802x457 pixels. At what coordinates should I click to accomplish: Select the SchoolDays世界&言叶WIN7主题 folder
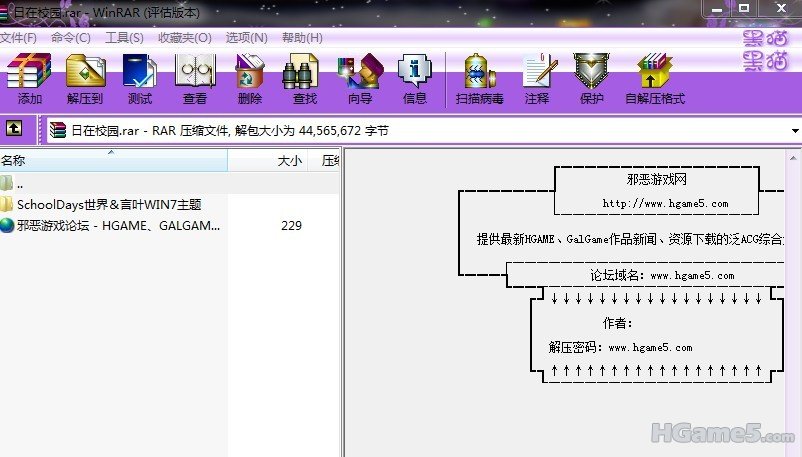109,204
